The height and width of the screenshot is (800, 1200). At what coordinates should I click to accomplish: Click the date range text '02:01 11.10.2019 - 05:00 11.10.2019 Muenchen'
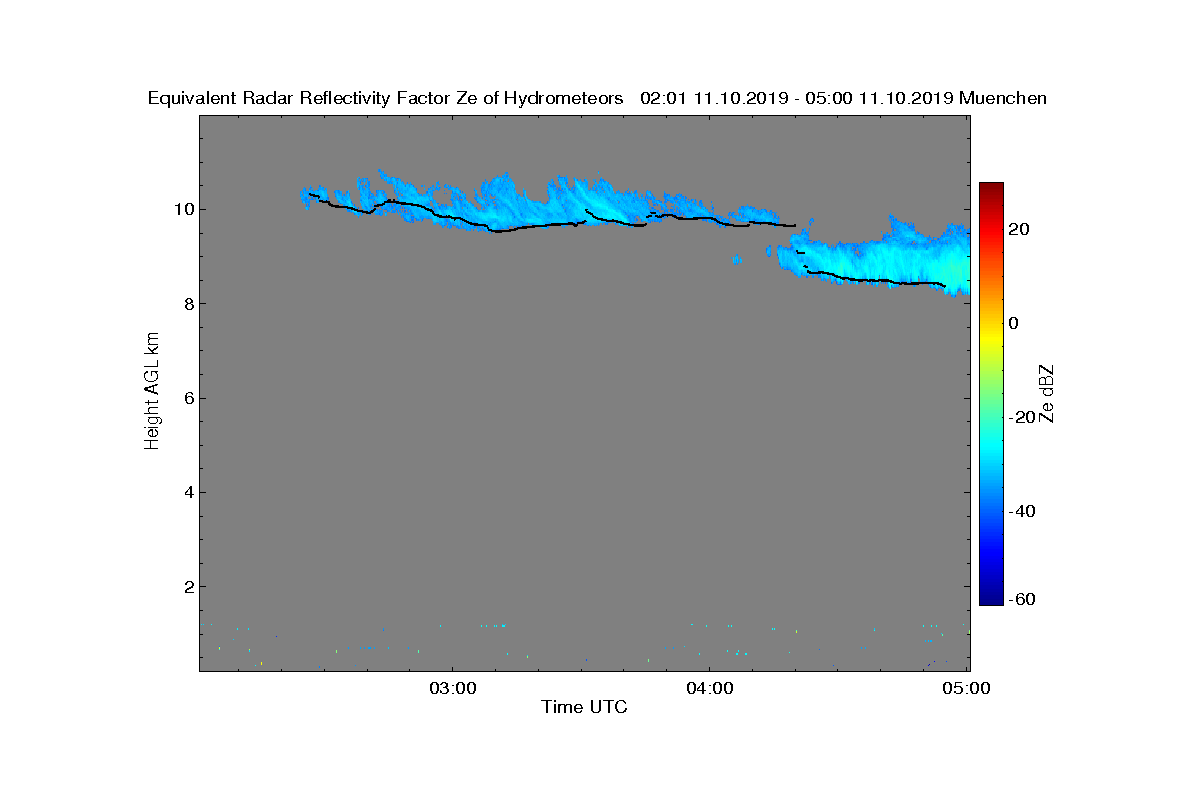[x=843, y=99]
